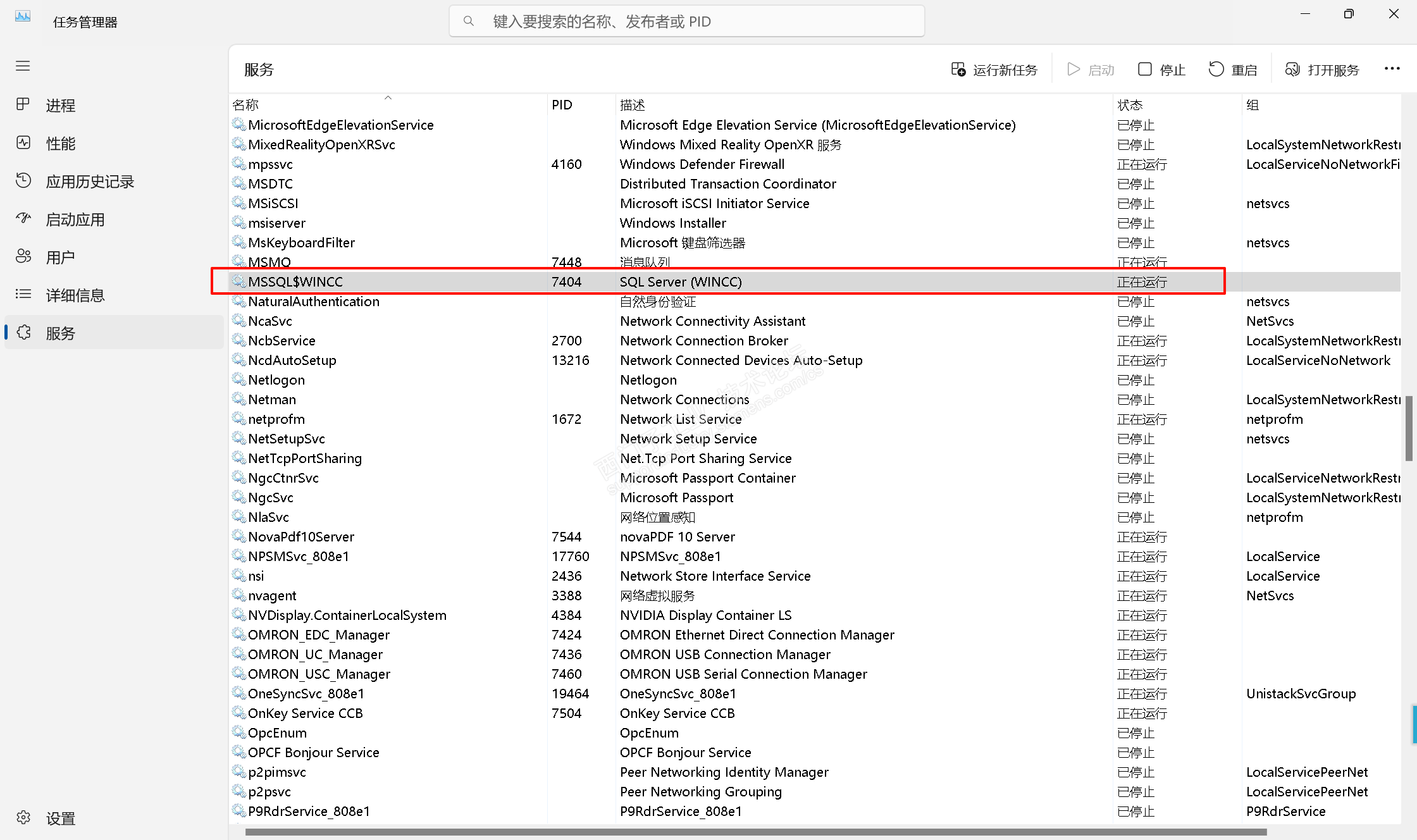
Task: Open App history (应用历史记录) page
Action: tap(89, 182)
